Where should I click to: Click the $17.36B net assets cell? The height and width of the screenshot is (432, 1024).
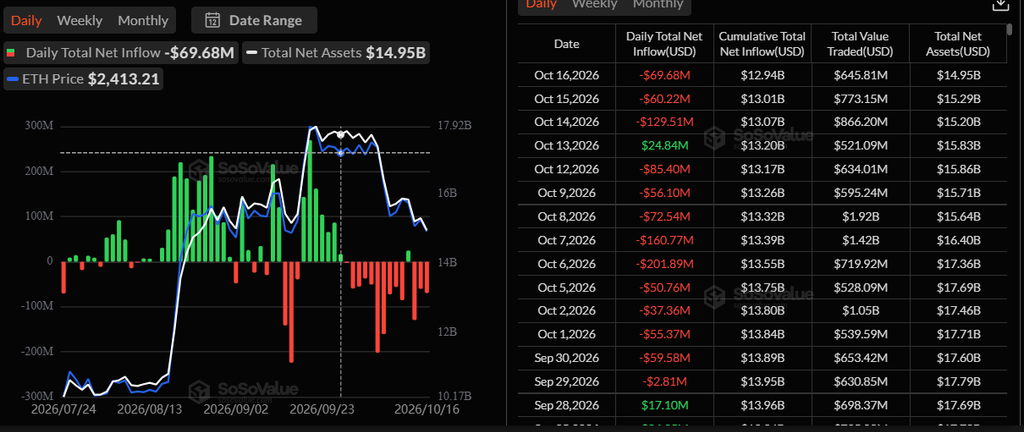click(958, 264)
